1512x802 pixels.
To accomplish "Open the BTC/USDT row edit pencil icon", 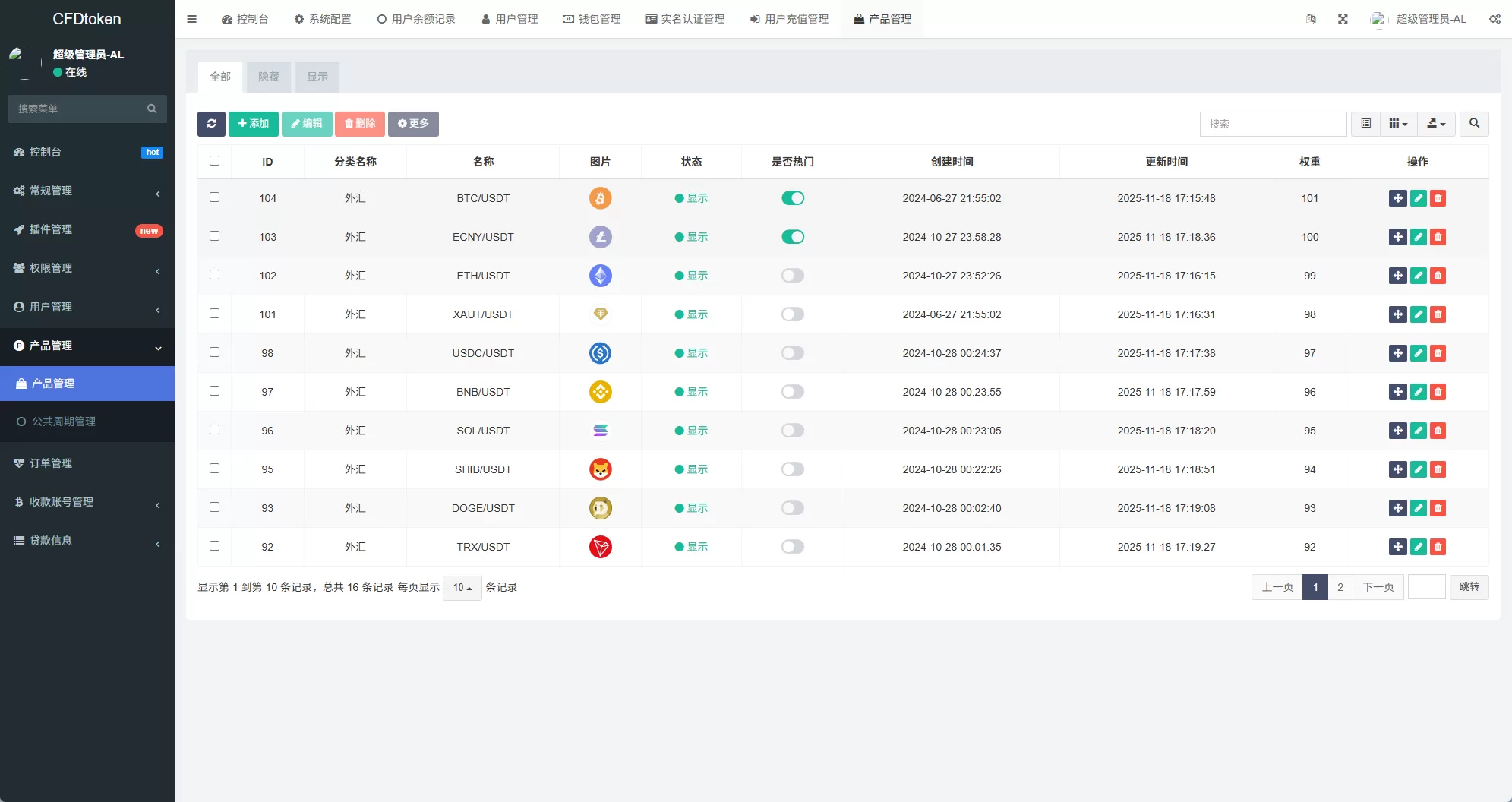I will click(x=1419, y=198).
